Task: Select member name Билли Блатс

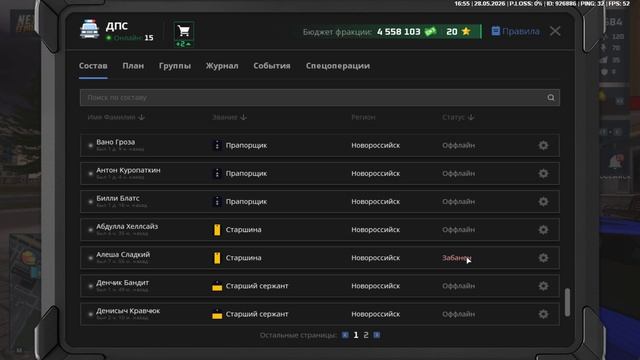Action: pyautogui.click(x=118, y=198)
